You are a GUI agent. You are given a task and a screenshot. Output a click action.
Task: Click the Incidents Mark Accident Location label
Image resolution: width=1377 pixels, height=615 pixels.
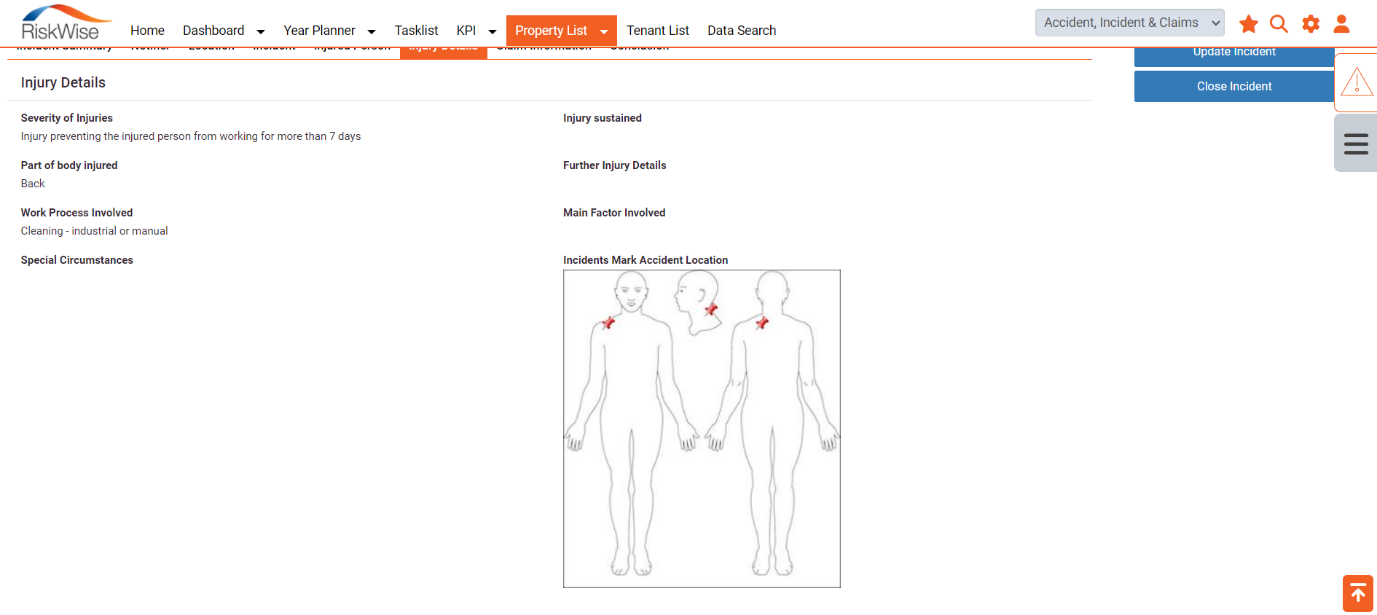[x=645, y=260]
